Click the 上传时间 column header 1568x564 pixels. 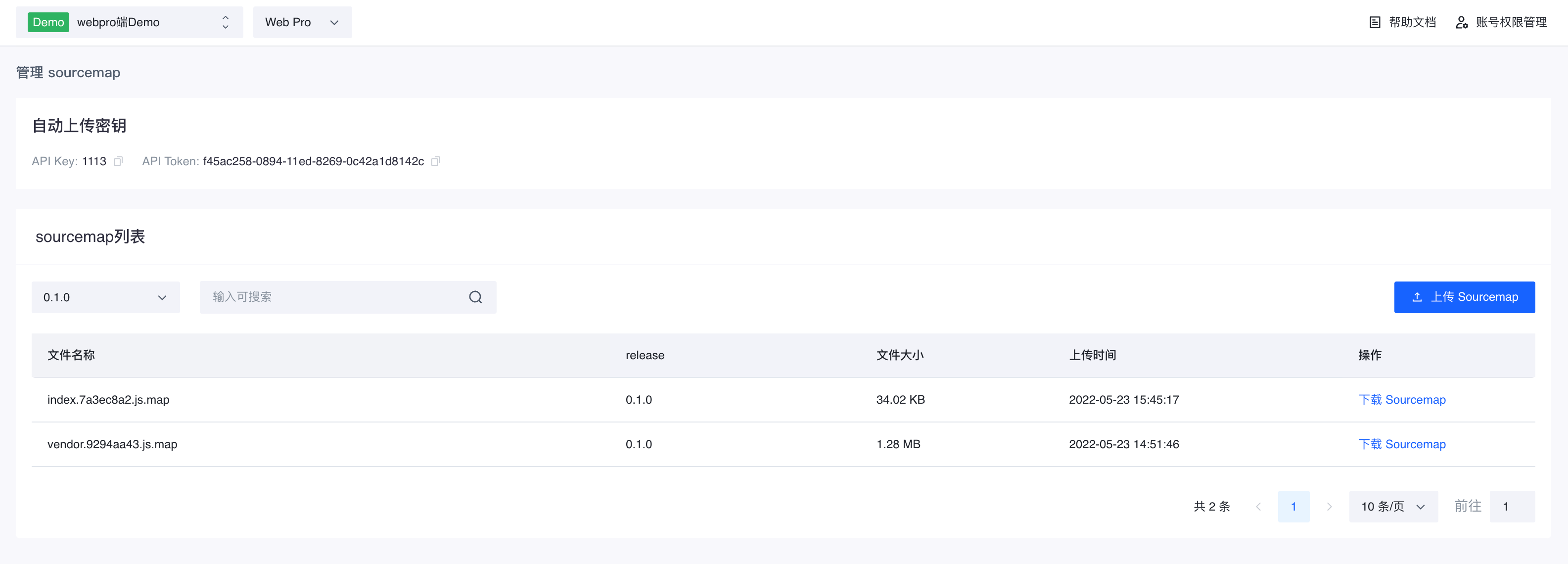coord(1092,355)
